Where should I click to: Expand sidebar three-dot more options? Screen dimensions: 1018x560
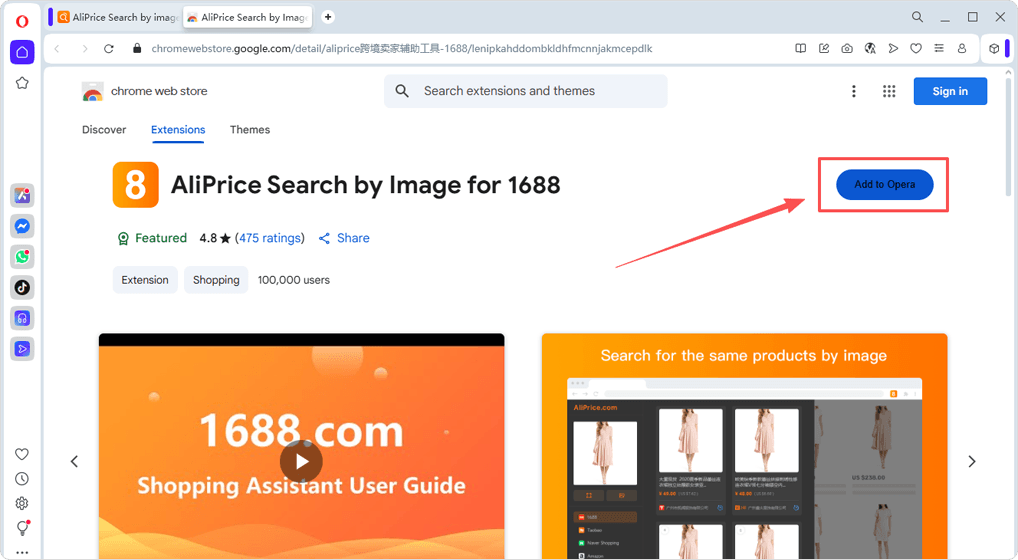point(22,551)
